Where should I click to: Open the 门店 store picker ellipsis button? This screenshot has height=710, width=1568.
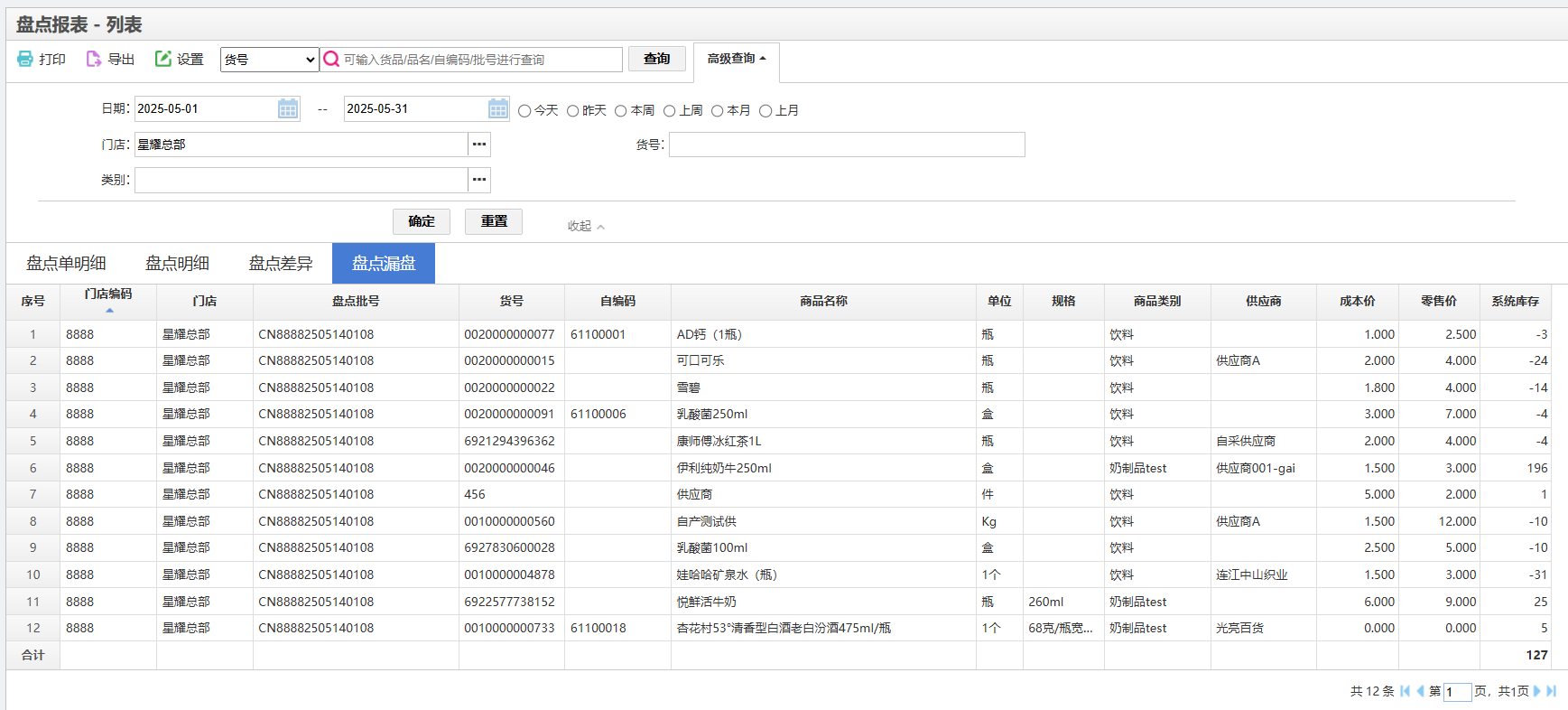pos(479,145)
